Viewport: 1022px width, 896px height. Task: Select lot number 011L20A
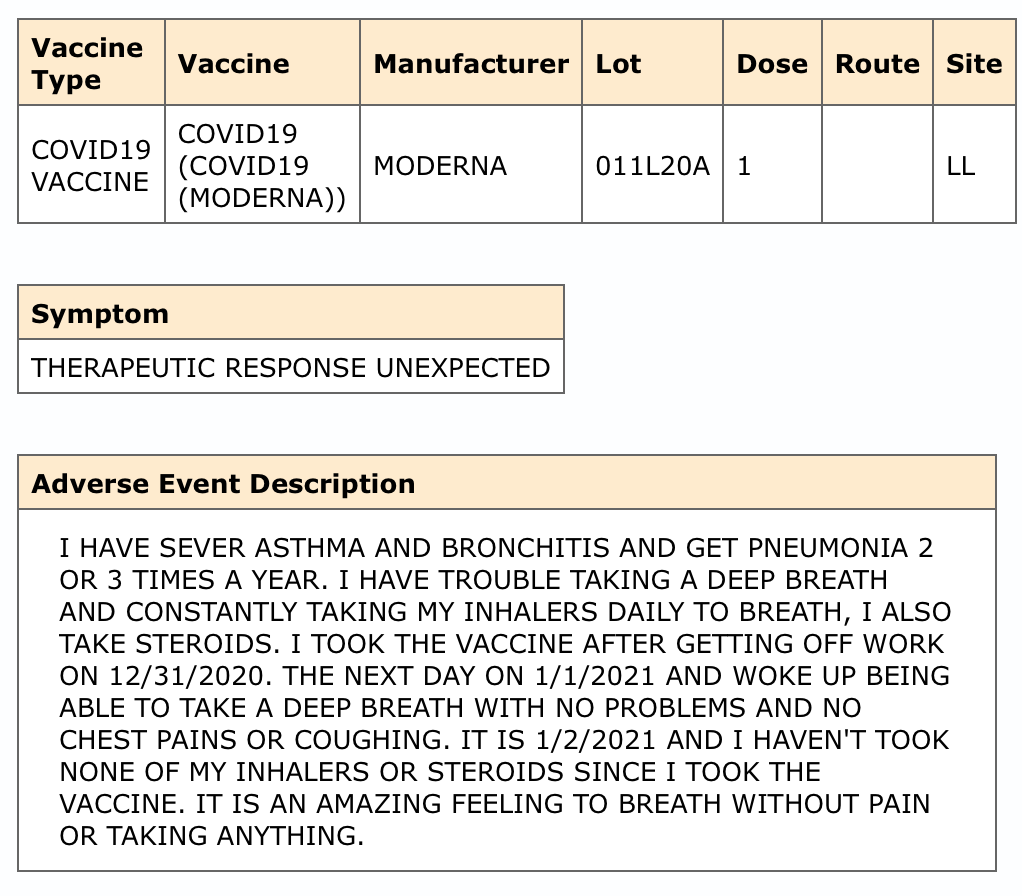coord(652,166)
